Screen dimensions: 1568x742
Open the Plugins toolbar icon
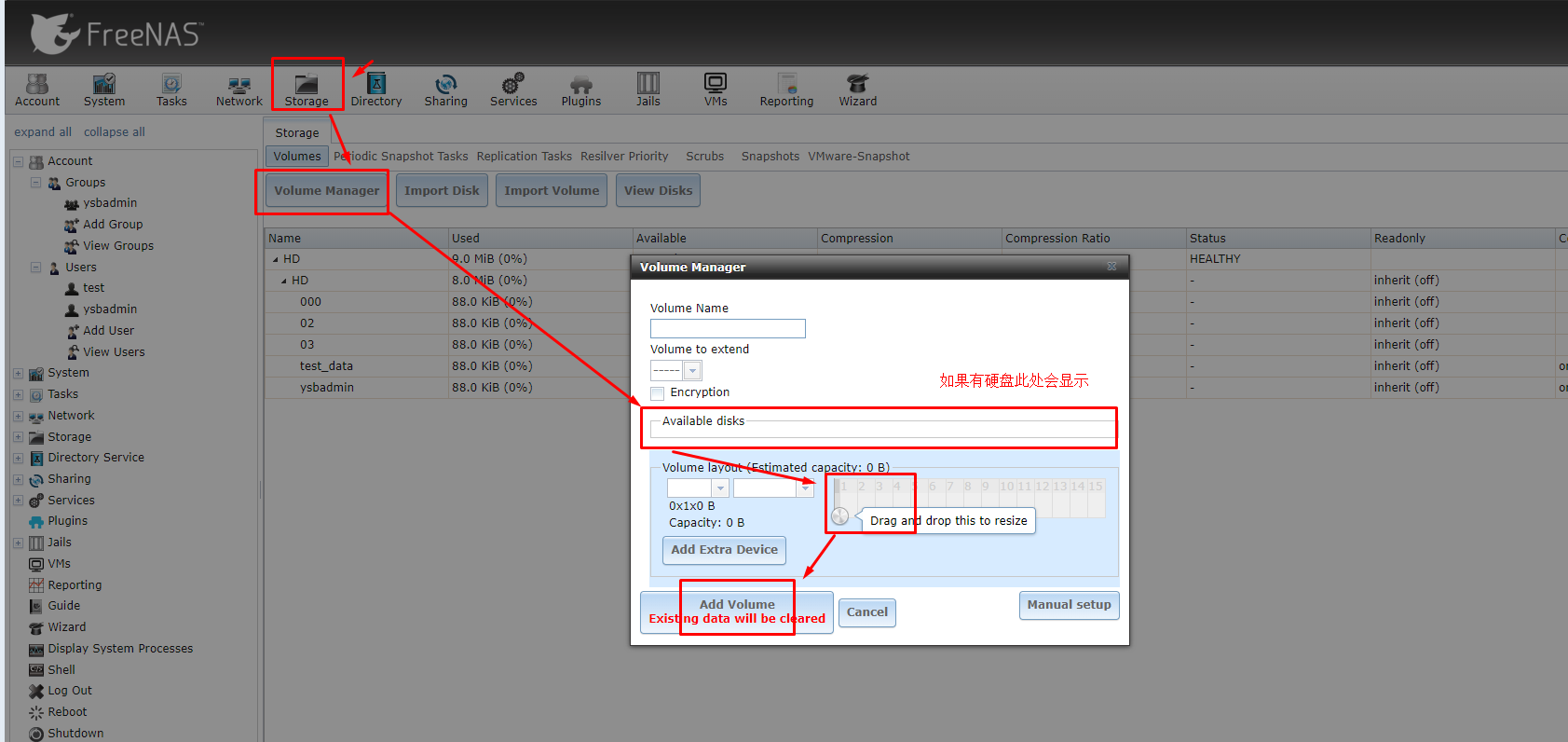pyautogui.click(x=581, y=90)
